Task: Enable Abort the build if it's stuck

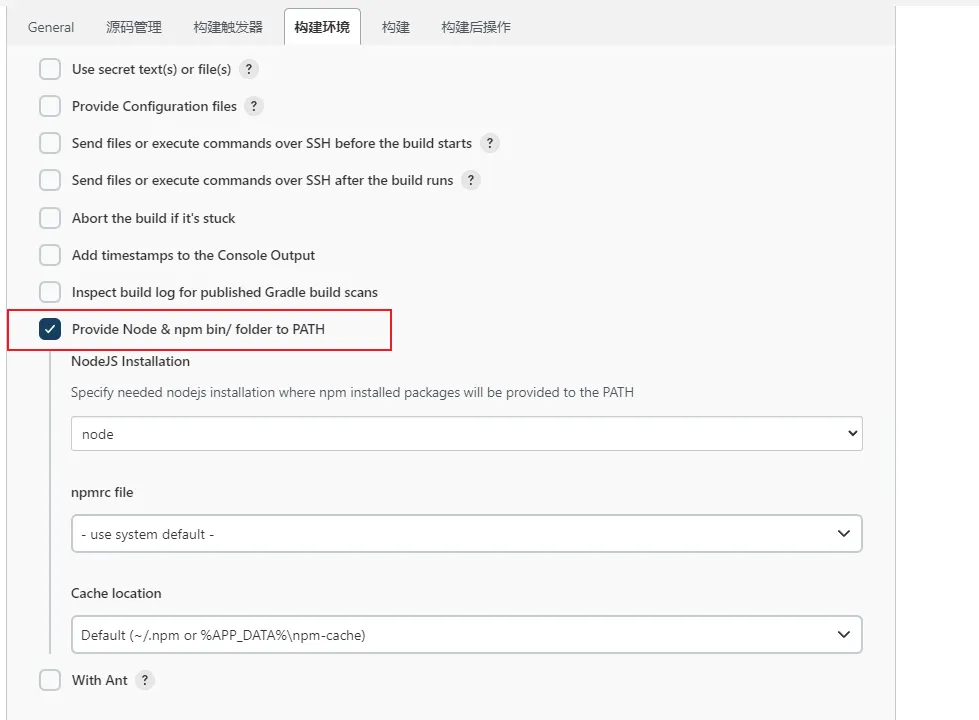Action: pos(50,218)
